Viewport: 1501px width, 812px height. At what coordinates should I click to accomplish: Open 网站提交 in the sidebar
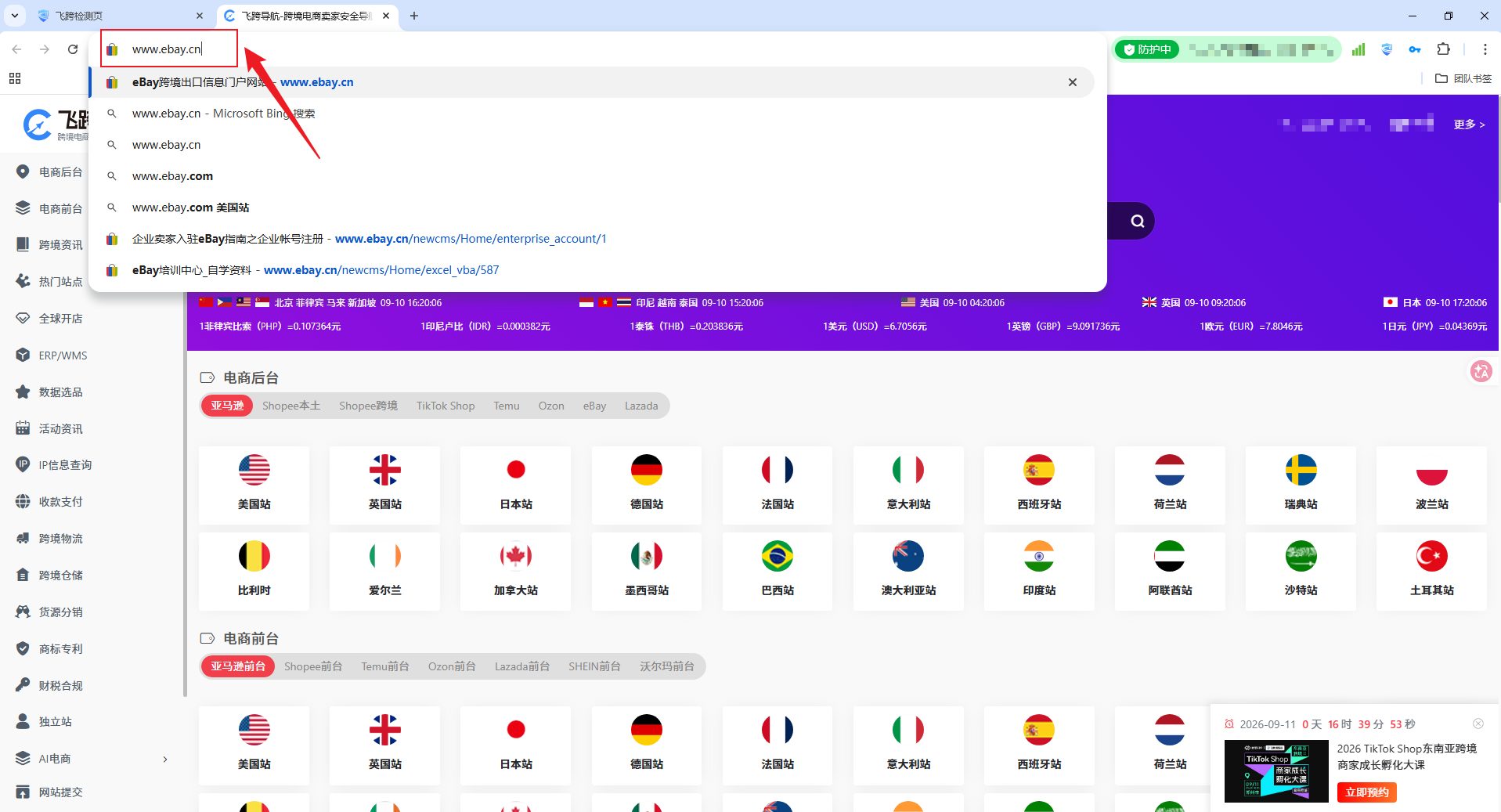pyautogui.click(x=60, y=792)
